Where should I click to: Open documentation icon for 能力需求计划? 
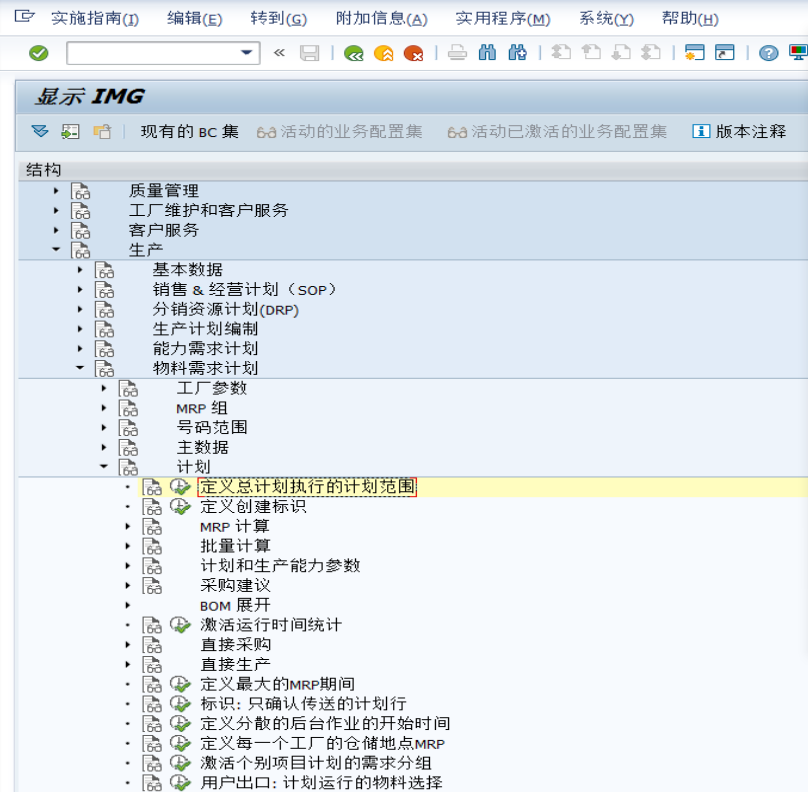click(104, 349)
